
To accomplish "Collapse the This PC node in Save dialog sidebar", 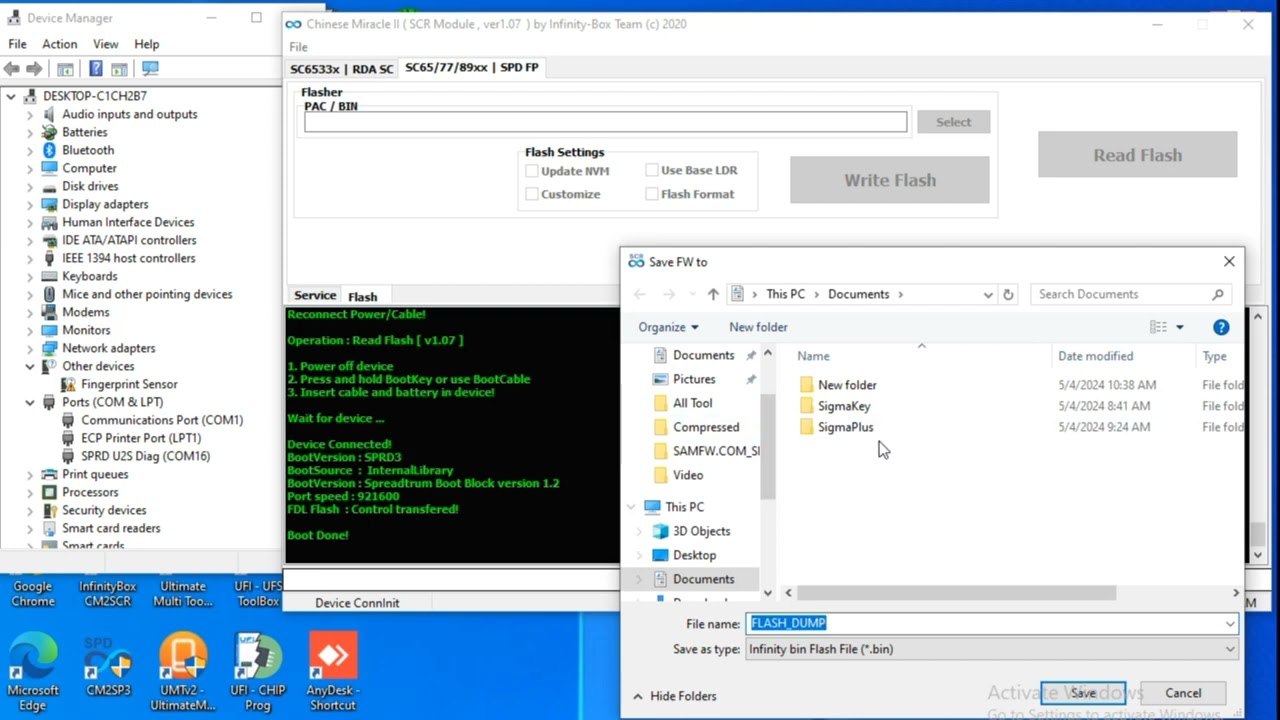I will pyautogui.click(x=631, y=507).
